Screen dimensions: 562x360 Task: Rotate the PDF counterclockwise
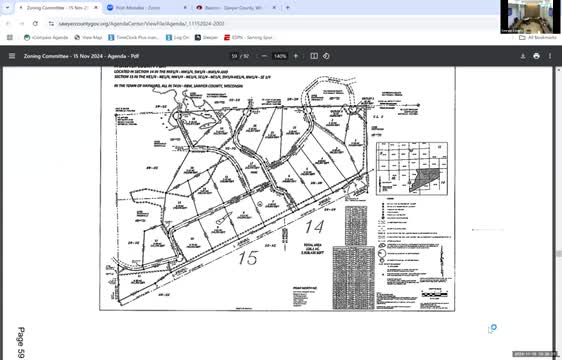(x=326, y=56)
